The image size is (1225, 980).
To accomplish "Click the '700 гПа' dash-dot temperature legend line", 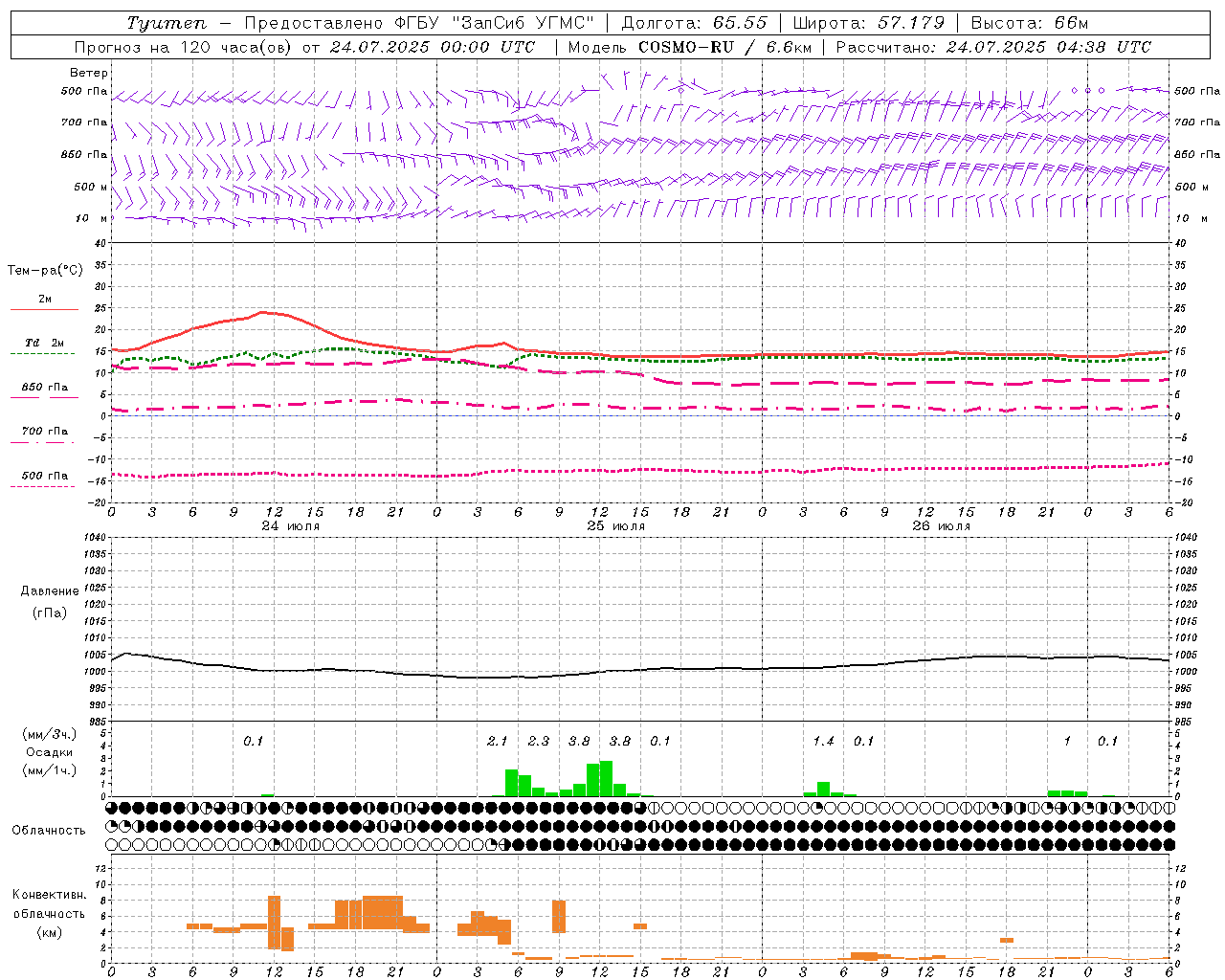I will pos(42,442).
